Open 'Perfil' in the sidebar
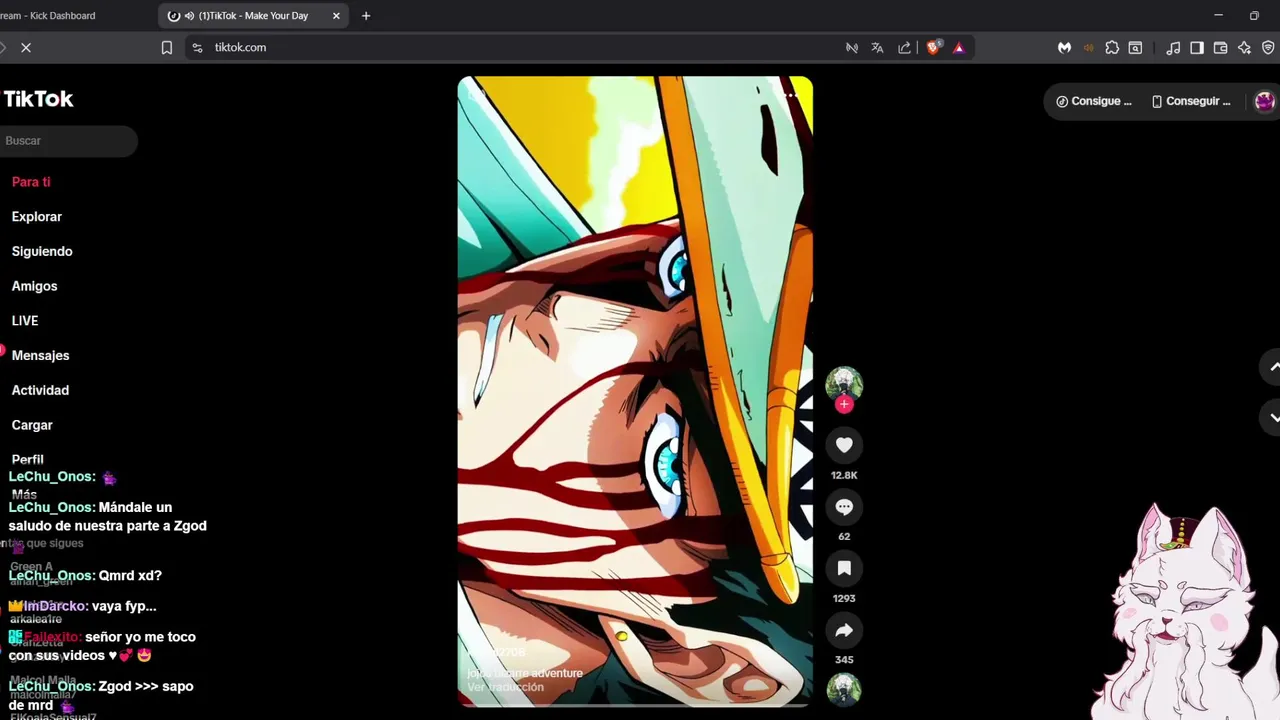The image size is (1280, 720). click(28, 460)
